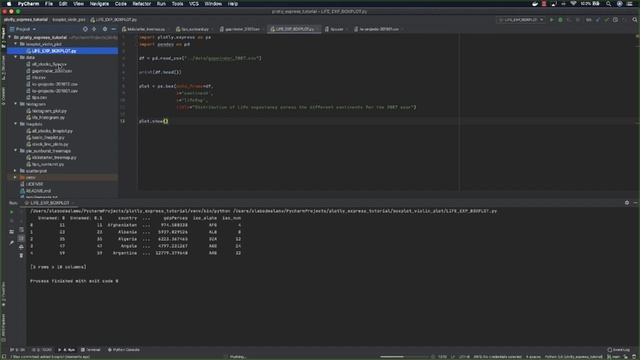This screenshot has height=360, width=640.
Task: Open Run panel layout options icon
Action: 11,232
